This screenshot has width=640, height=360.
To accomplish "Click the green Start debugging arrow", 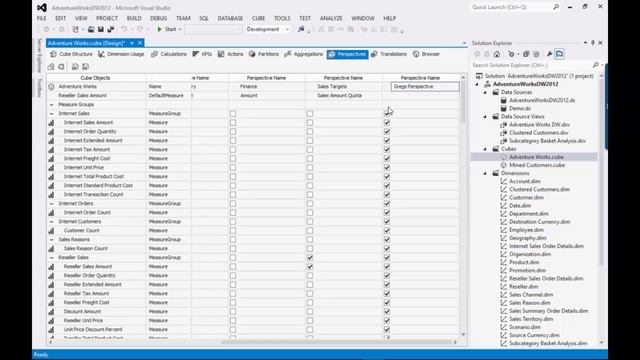I will point(160,29).
